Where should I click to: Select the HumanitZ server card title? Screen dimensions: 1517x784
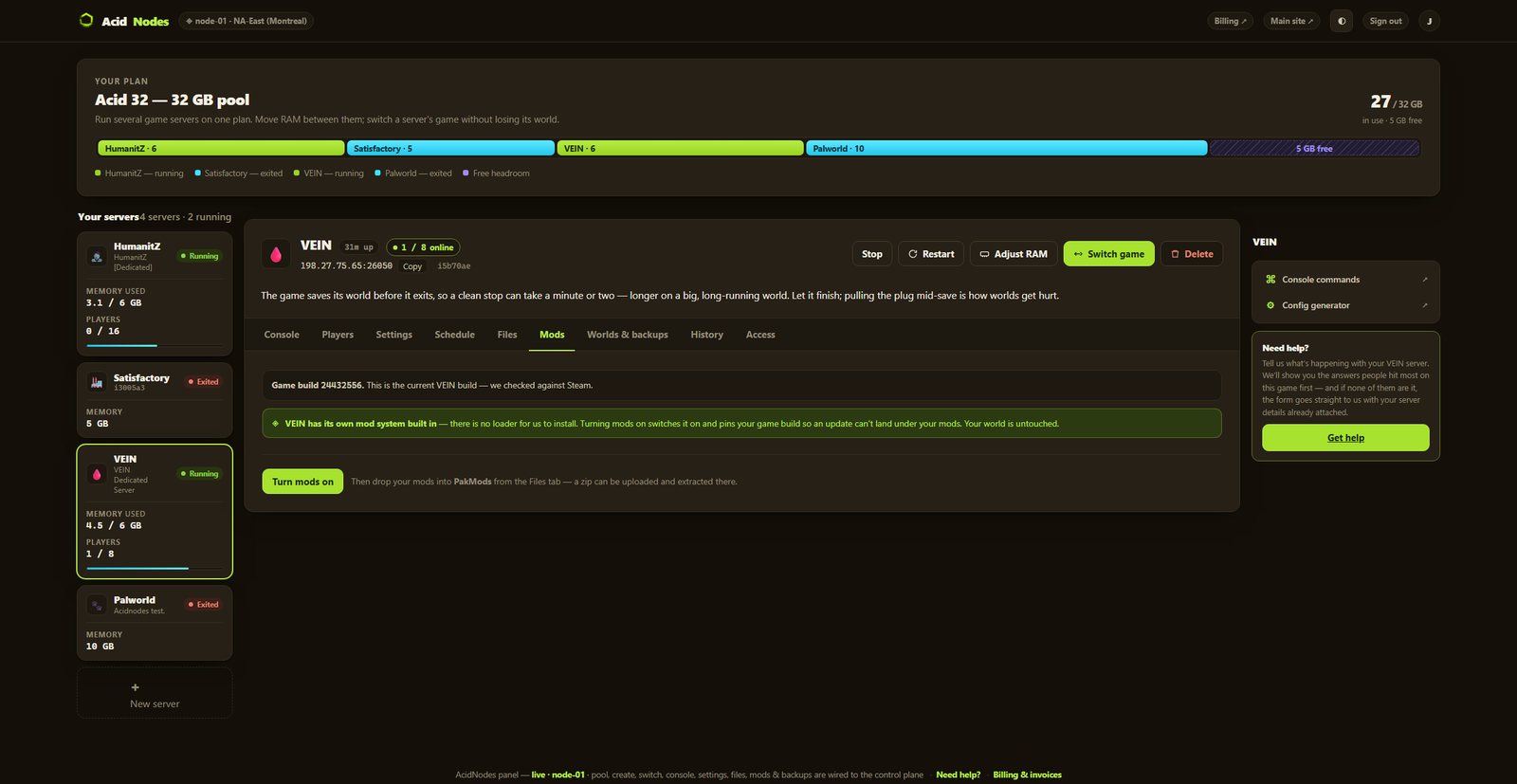point(137,246)
